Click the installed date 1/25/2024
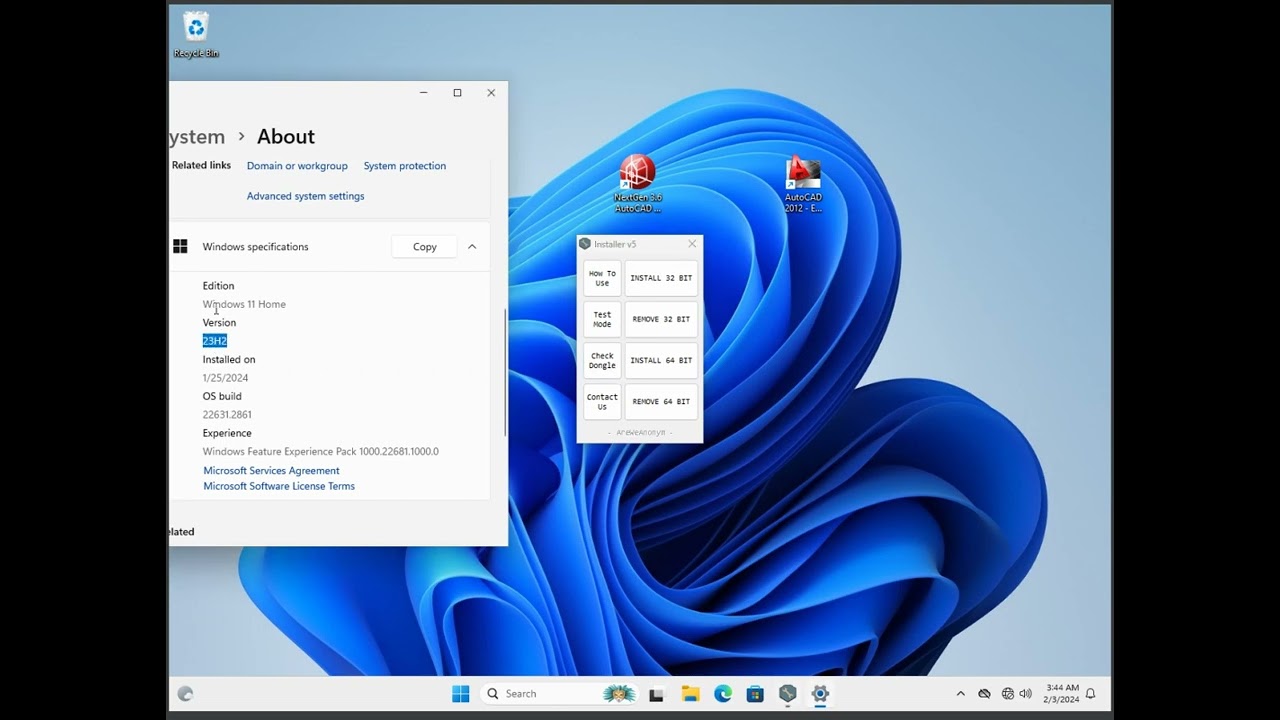Image resolution: width=1280 pixels, height=720 pixels. [225, 378]
